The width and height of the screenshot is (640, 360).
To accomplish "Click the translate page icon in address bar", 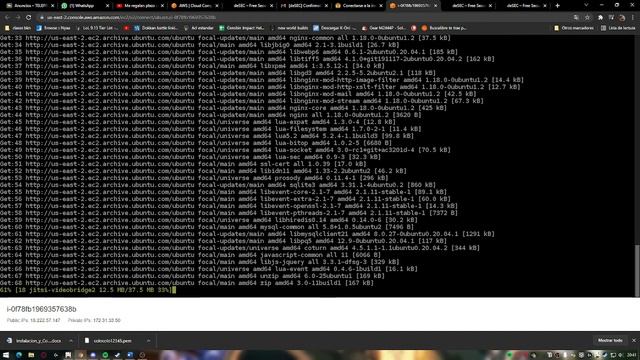I will pos(576,18).
